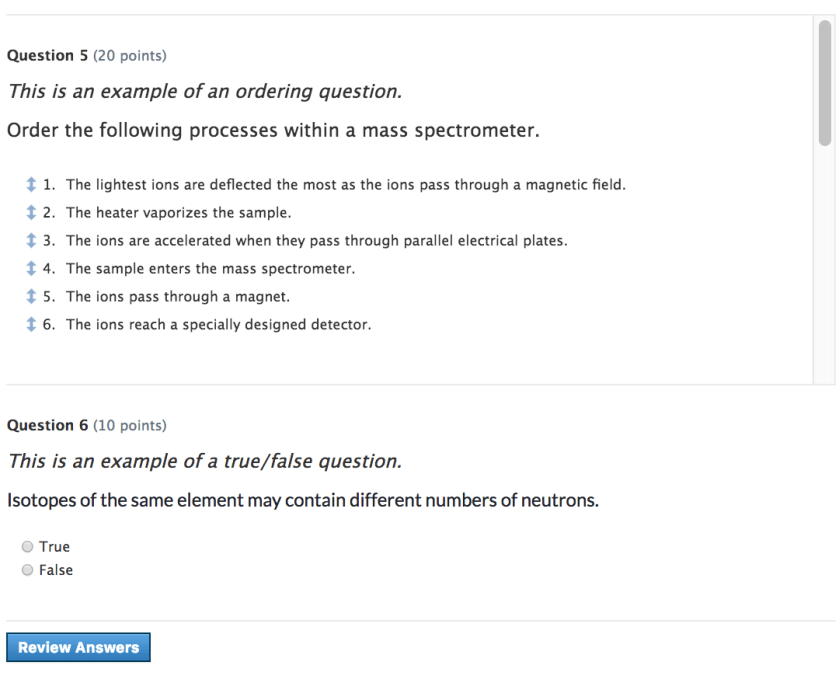
Task: Click the Question 6 heading
Action: (x=45, y=425)
